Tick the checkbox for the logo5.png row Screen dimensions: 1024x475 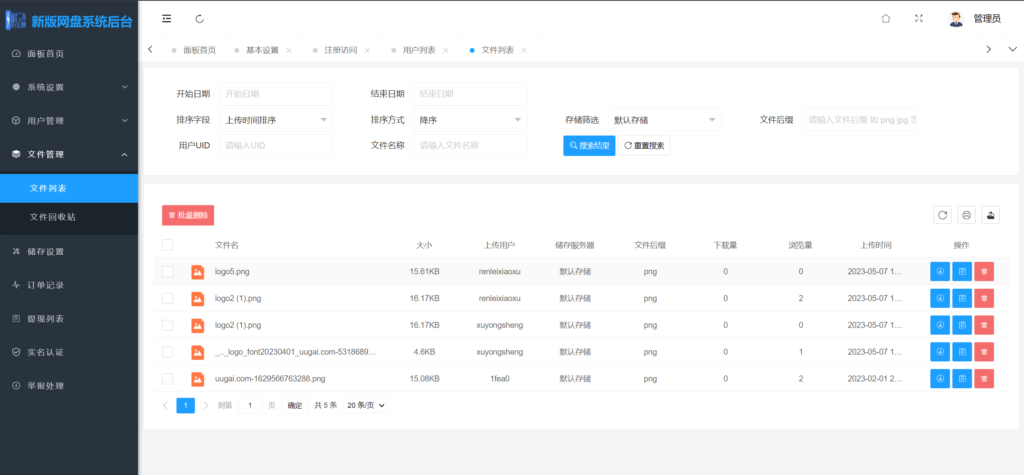pos(167,271)
